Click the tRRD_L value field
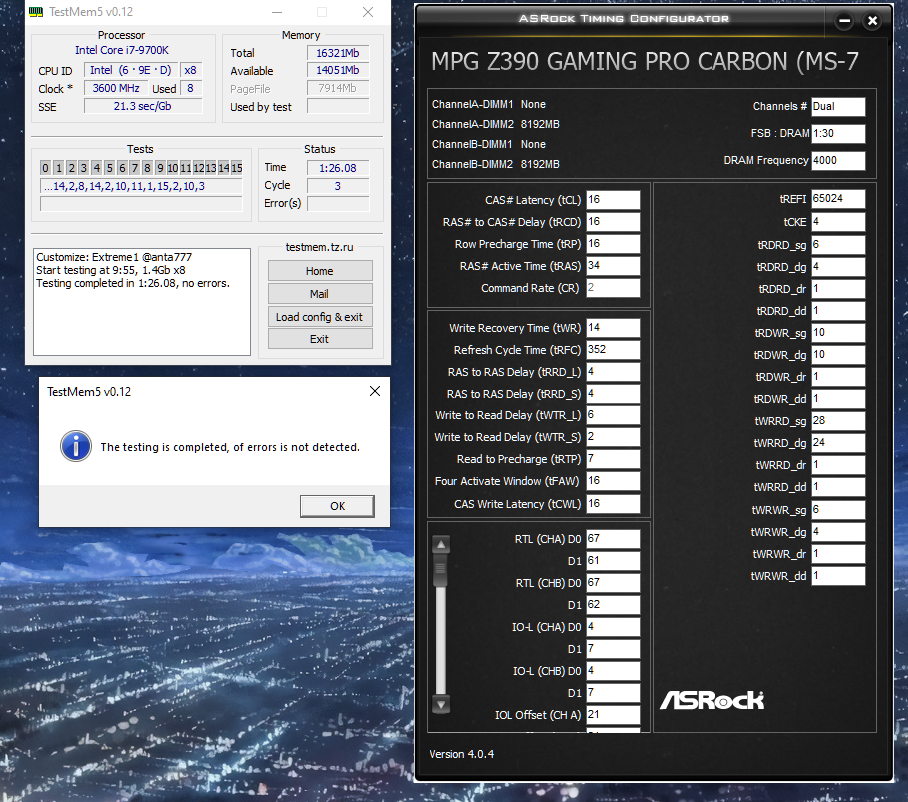908x802 pixels. [x=613, y=372]
